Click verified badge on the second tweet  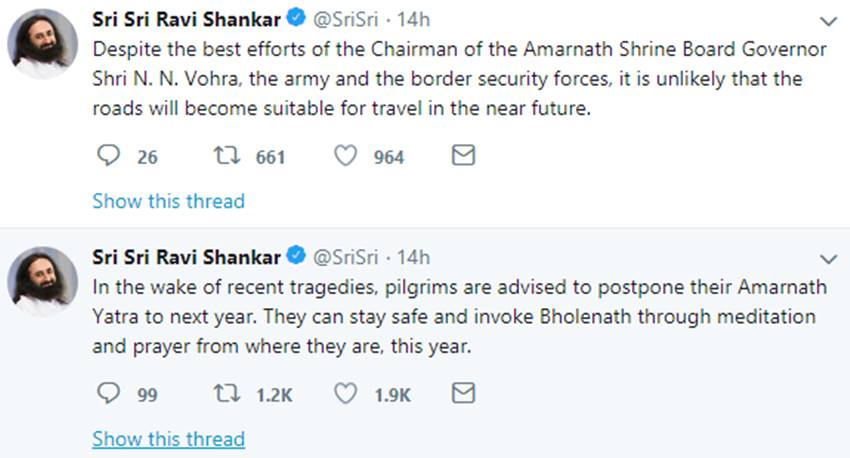(x=297, y=257)
